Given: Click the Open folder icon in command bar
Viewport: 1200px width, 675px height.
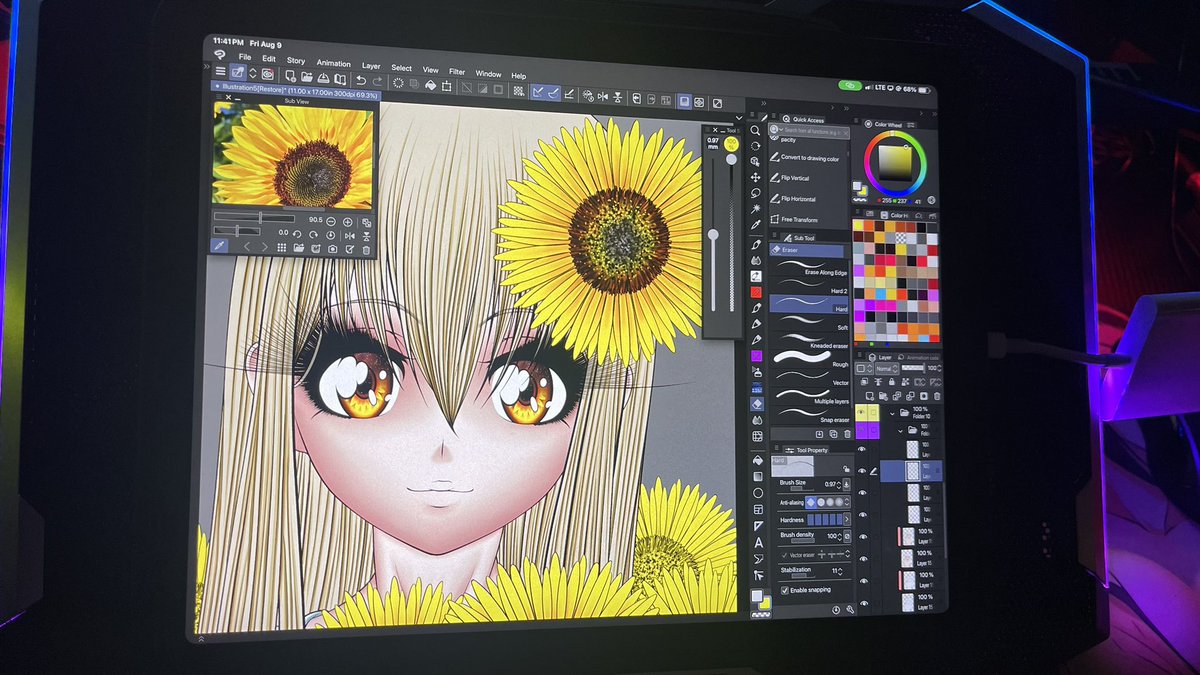Looking at the screenshot, I should (306, 77).
